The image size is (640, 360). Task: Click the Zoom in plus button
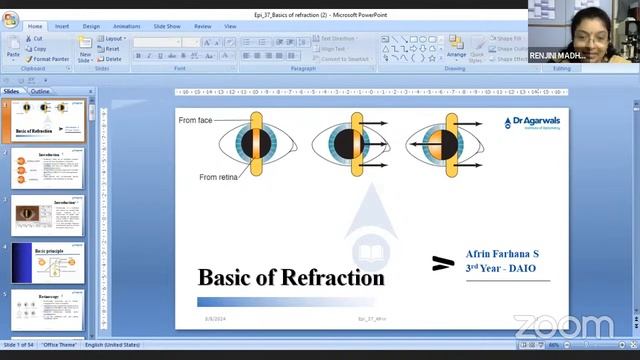point(622,345)
